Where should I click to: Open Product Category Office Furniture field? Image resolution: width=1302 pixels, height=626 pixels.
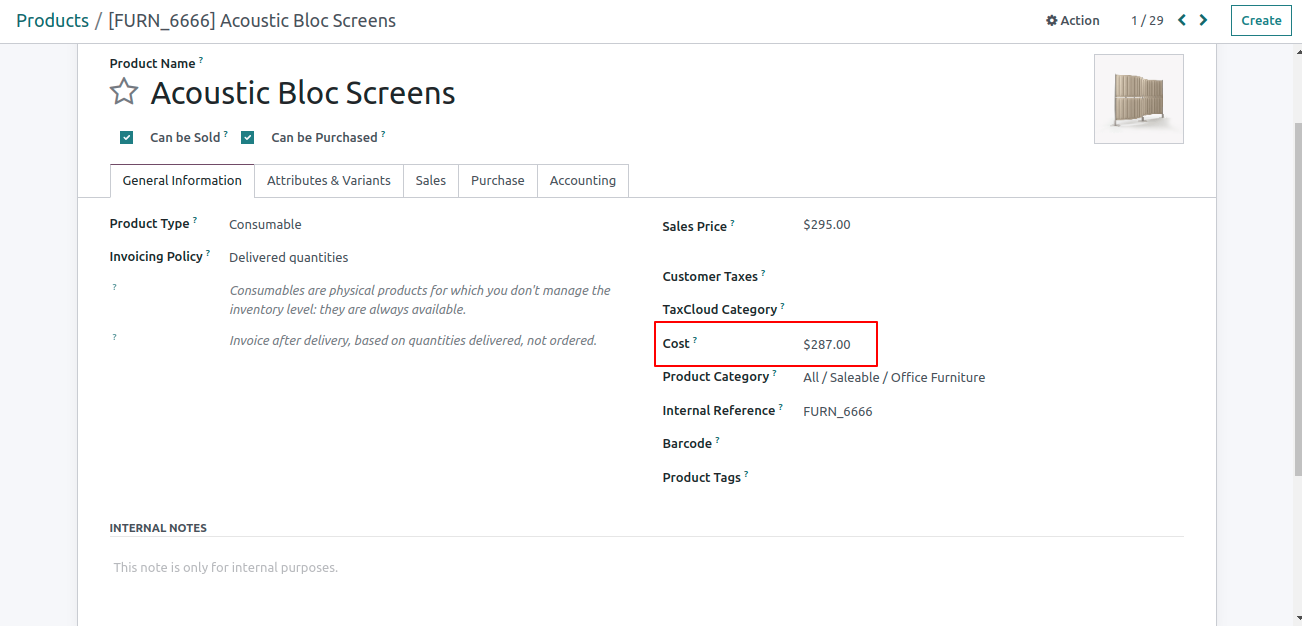pos(893,378)
